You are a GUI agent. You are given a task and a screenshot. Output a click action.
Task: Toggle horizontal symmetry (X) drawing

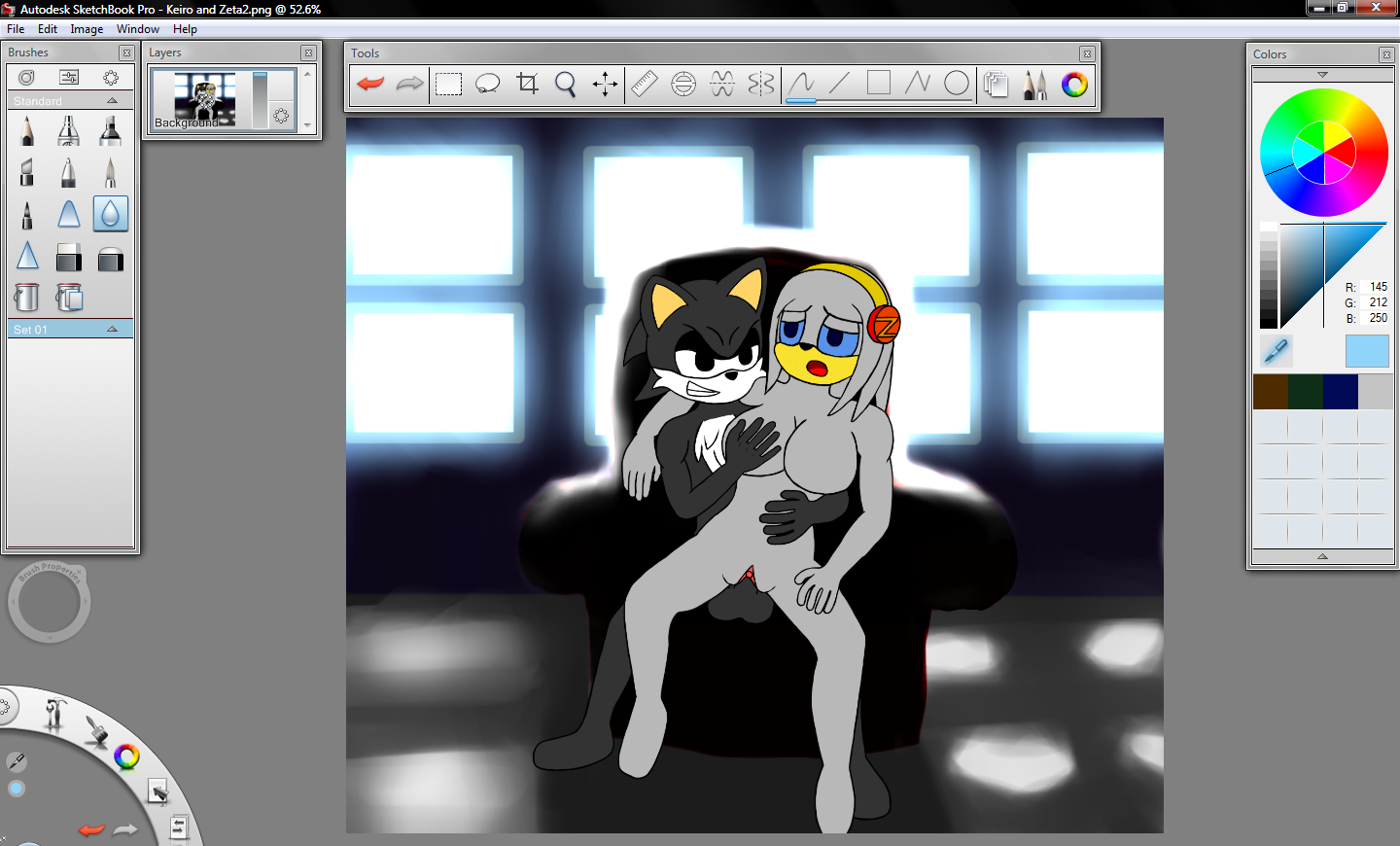pyautogui.click(x=721, y=84)
